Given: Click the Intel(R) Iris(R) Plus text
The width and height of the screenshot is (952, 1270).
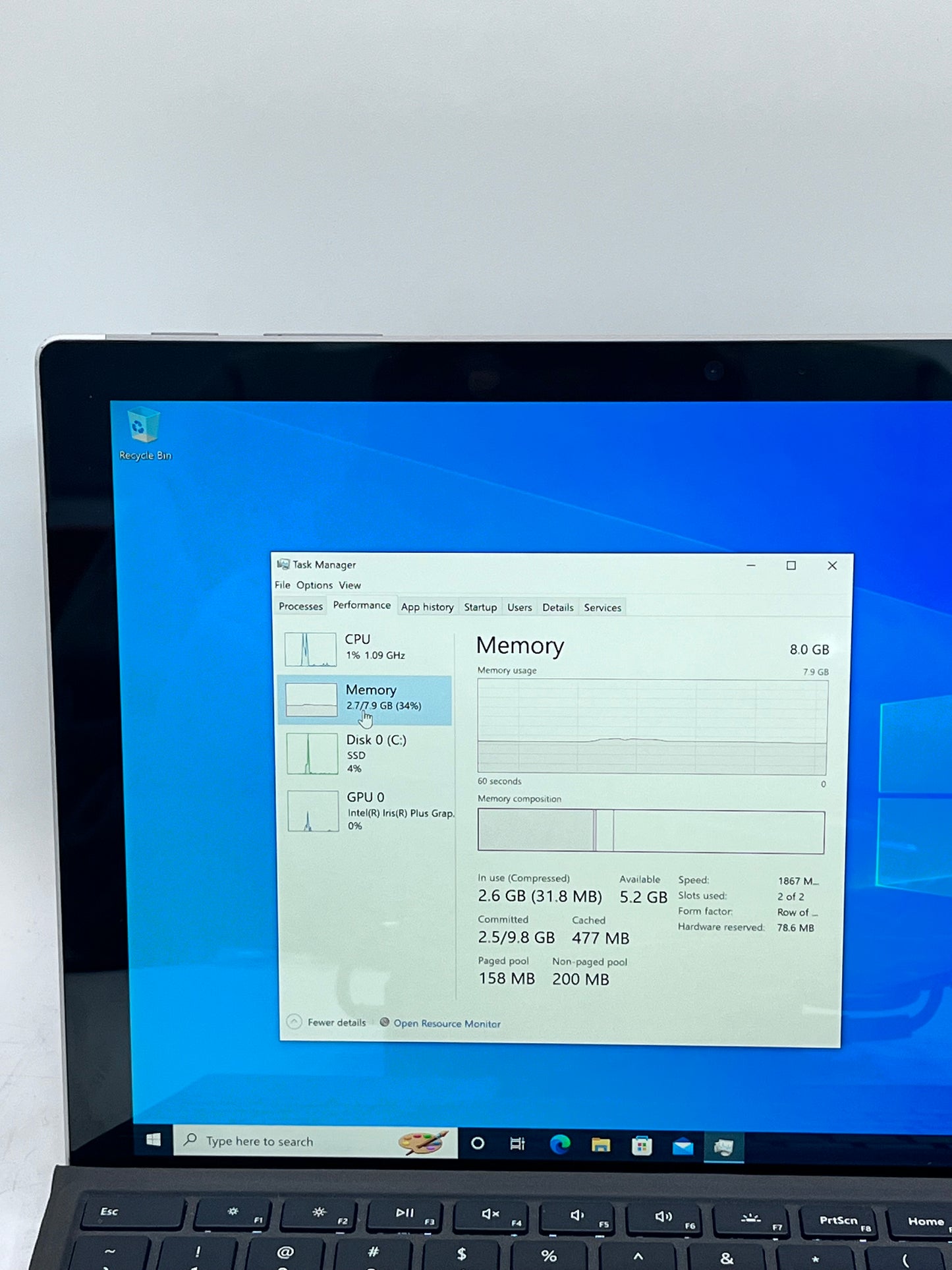Looking at the screenshot, I should (x=401, y=813).
